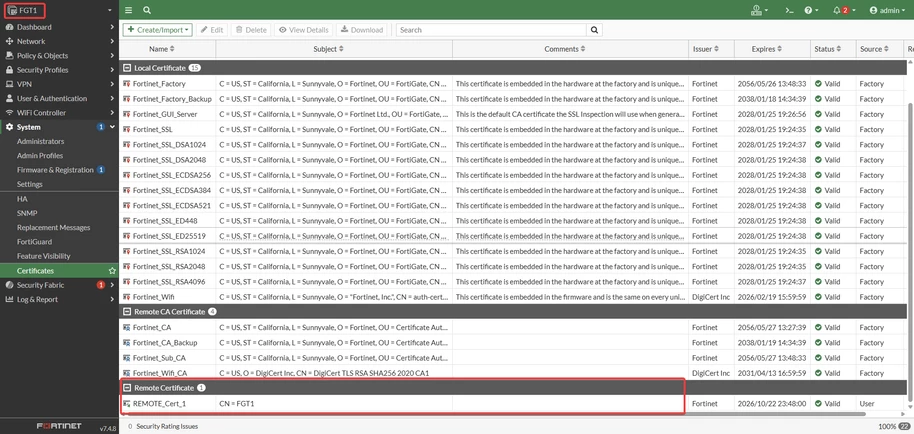Screen dimensions: 914x434
Task: Focus the certificate Search input field
Action: [491, 30]
